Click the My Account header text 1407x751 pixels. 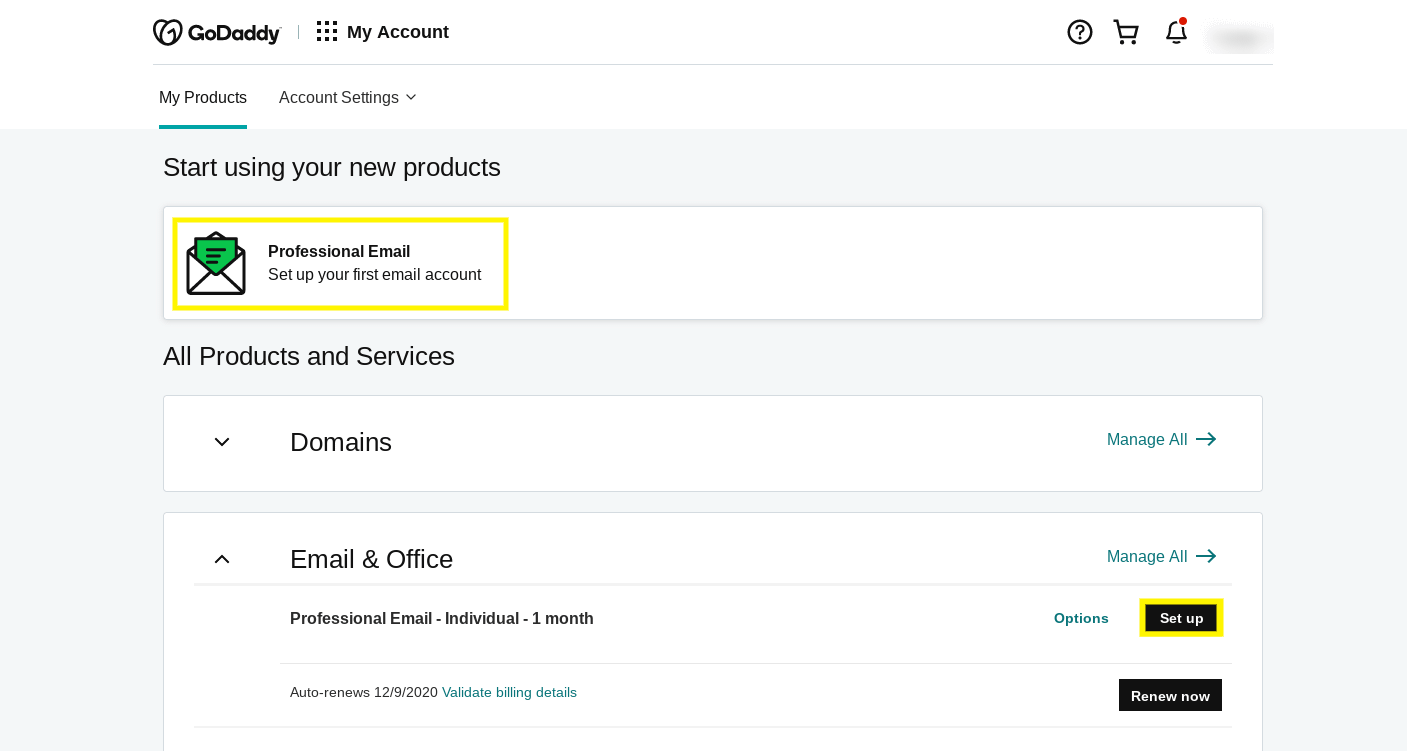click(x=398, y=32)
